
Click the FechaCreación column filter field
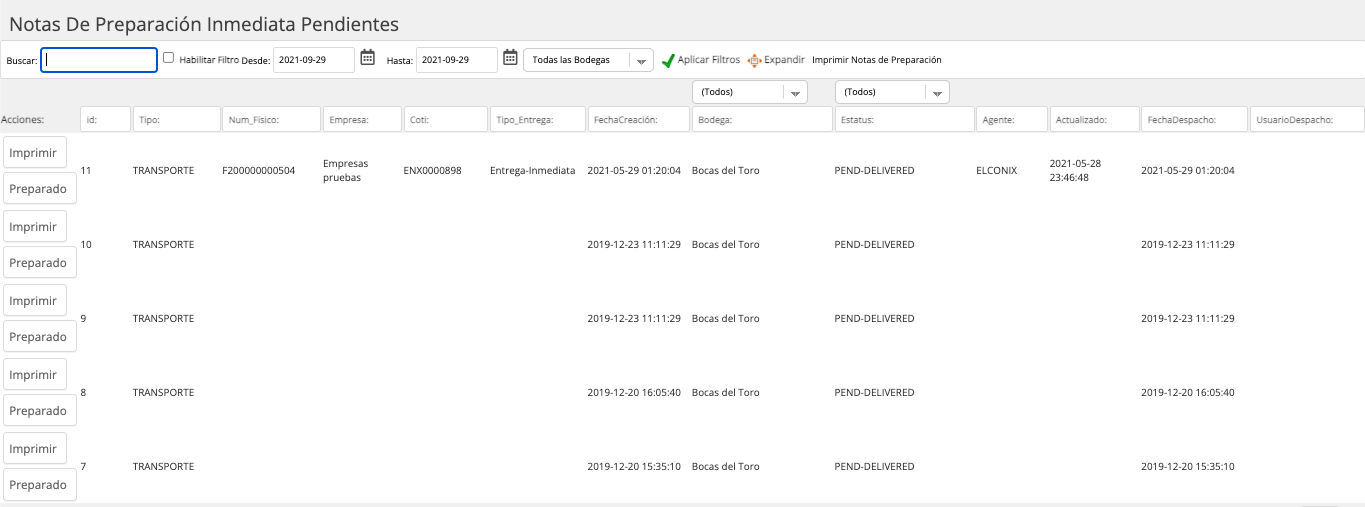click(x=638, y=119)
